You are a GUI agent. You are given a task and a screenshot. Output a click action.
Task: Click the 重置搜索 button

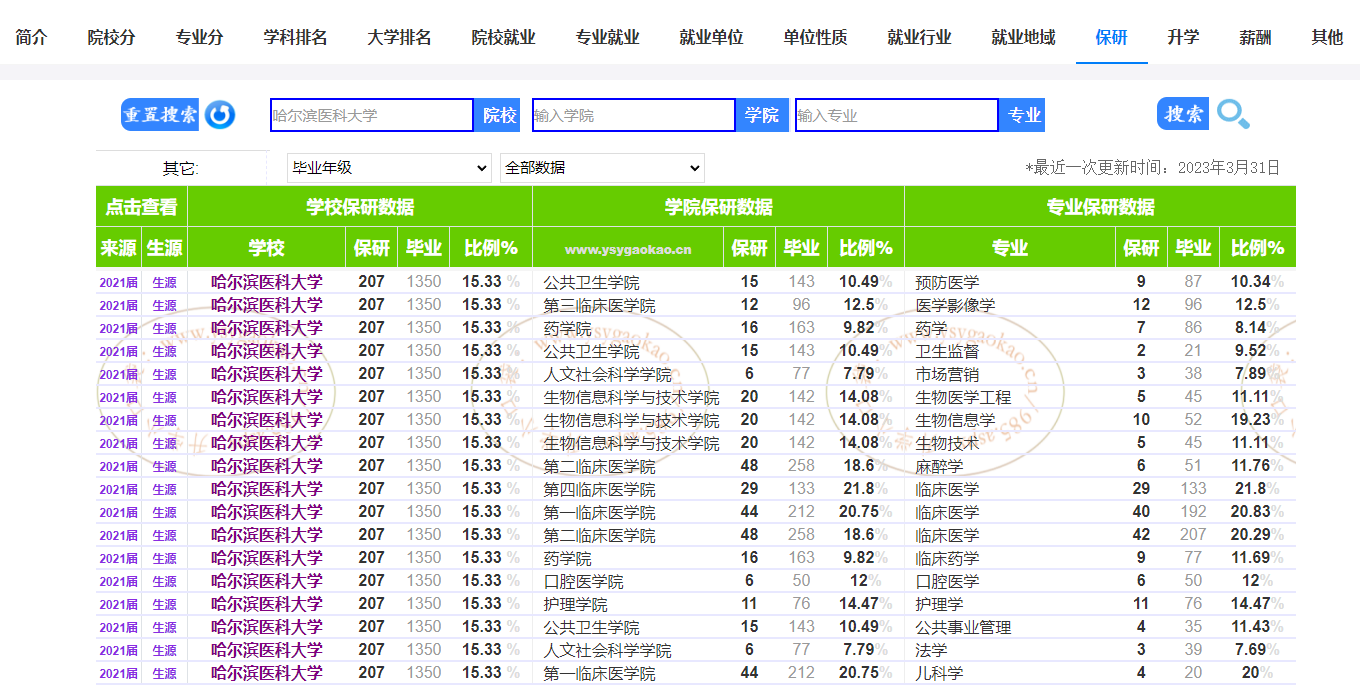coord(161,114)
